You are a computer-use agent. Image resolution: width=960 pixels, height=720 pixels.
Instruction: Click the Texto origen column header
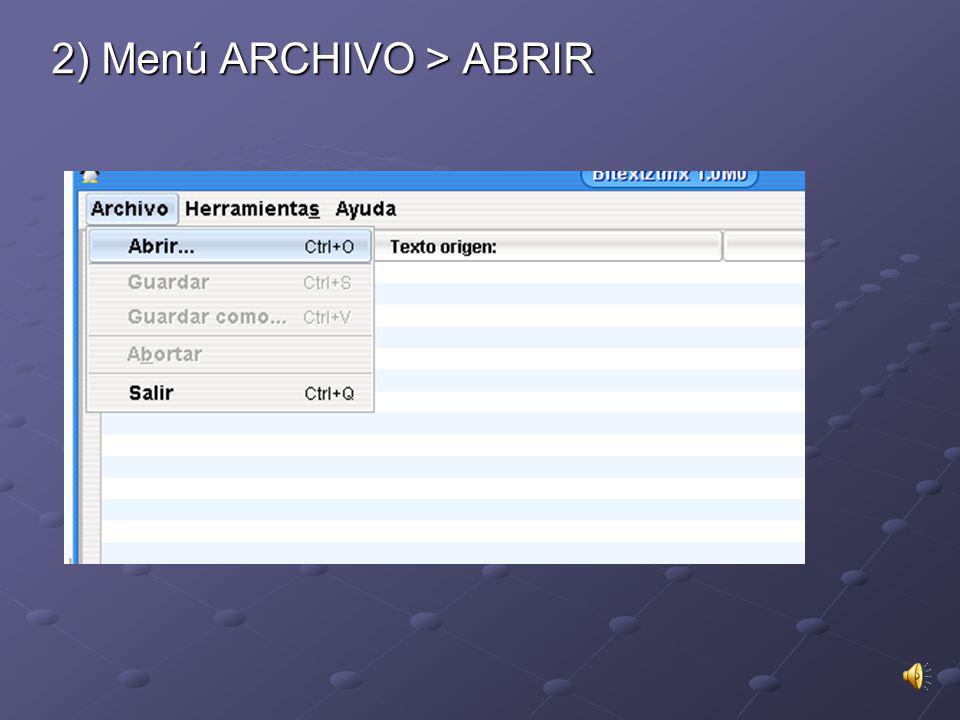pyautogui.click(x=548, y=246)
